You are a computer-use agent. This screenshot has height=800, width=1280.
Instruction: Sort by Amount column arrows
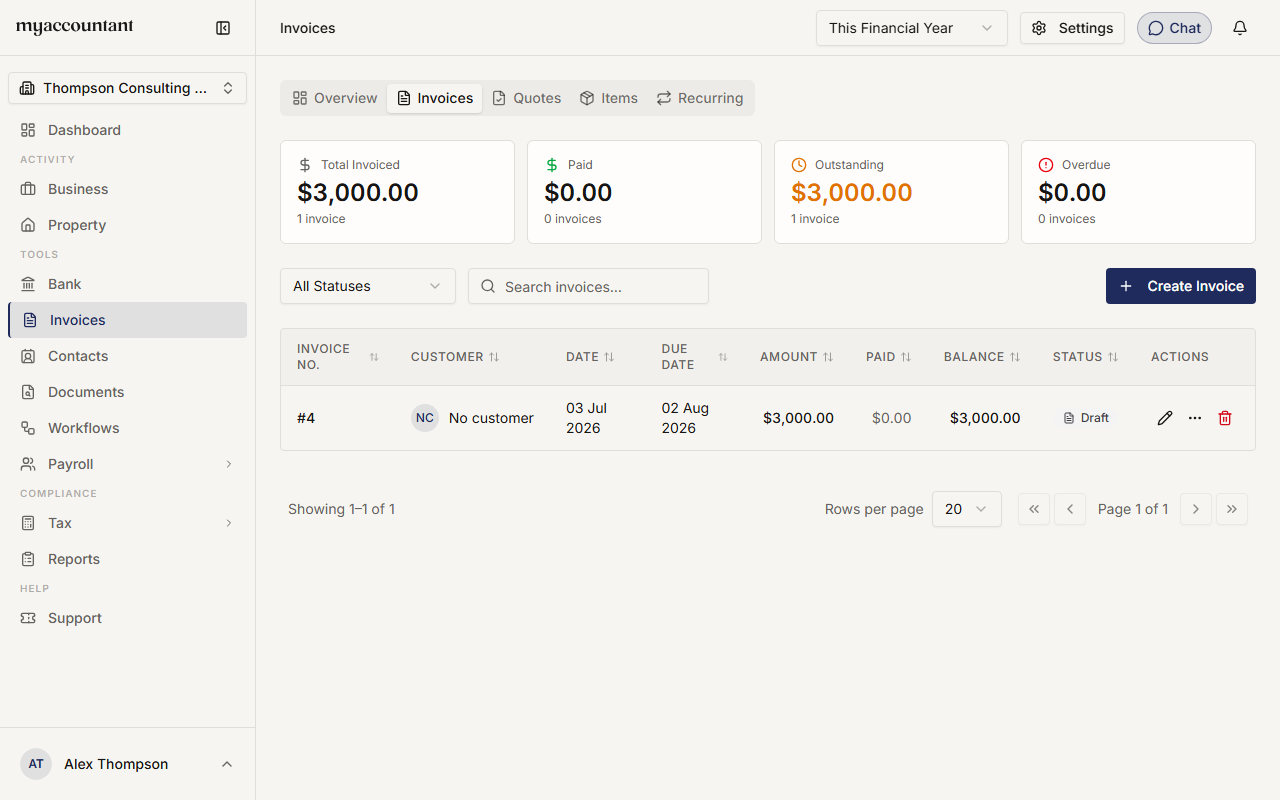click(x=828, y=357)
